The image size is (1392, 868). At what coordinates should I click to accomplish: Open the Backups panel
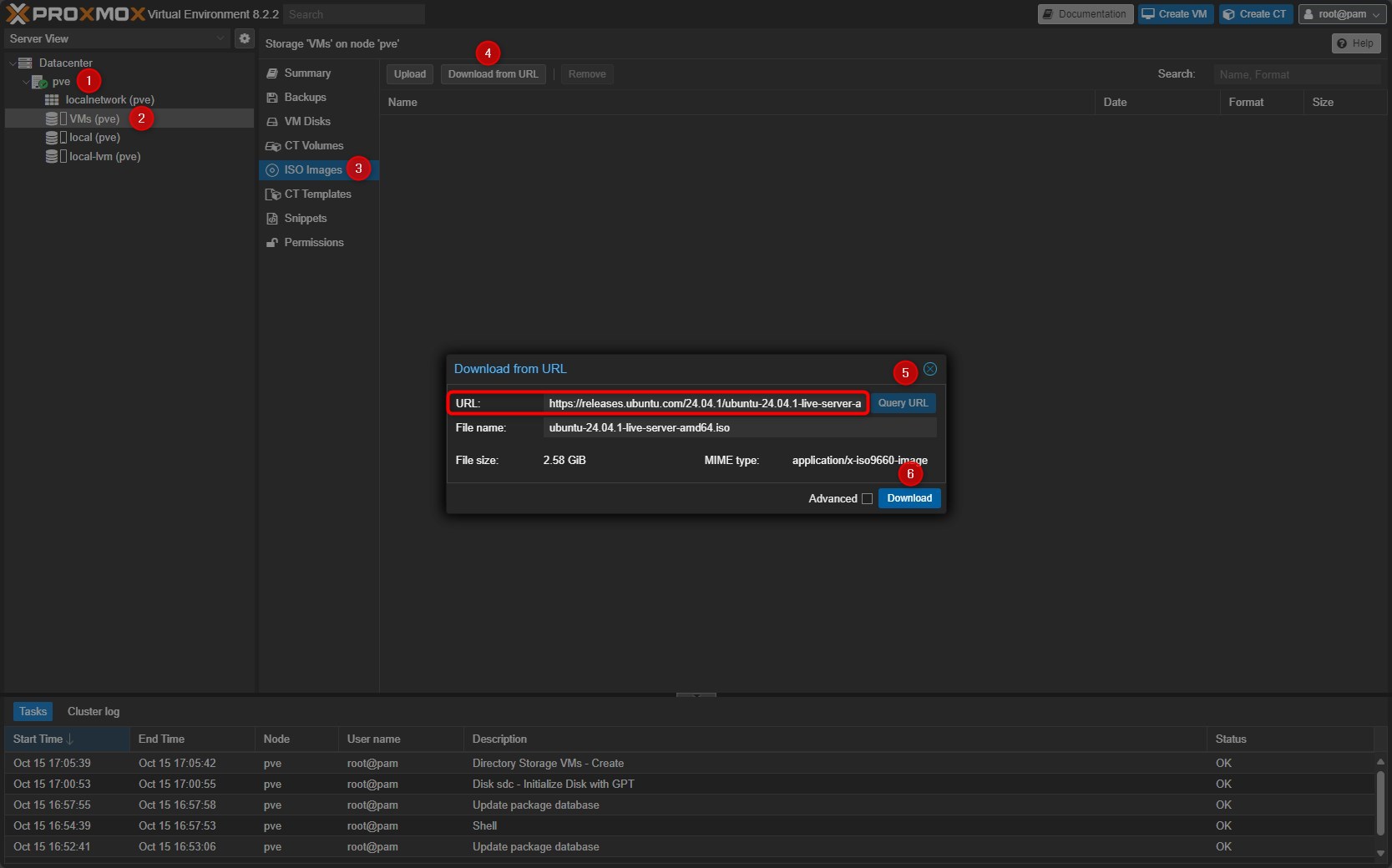pos(305,98)
